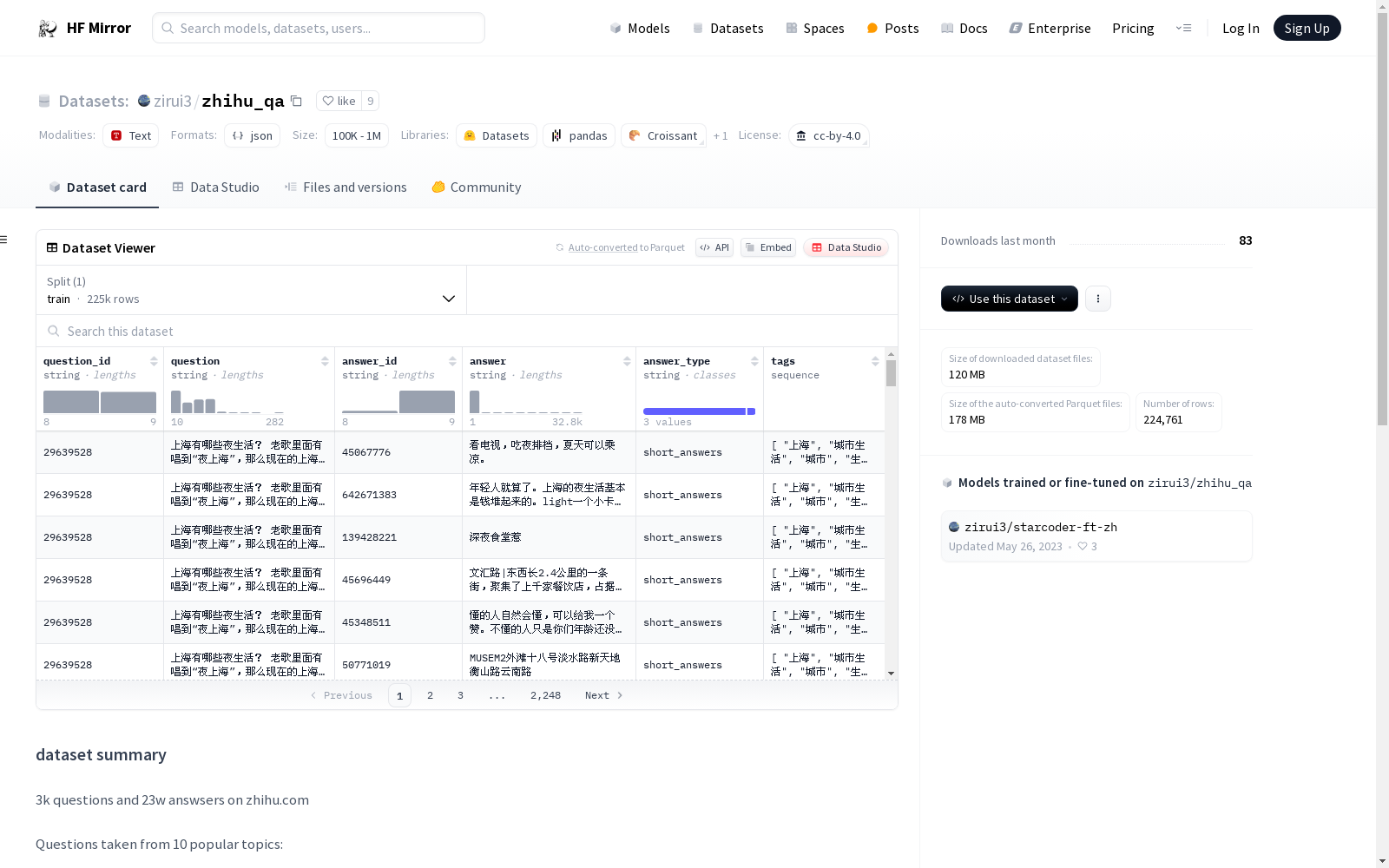Expand the Use this dataset dropdown
The width and height of the screenshot is (1389, 868).
tap(1010, 299)
